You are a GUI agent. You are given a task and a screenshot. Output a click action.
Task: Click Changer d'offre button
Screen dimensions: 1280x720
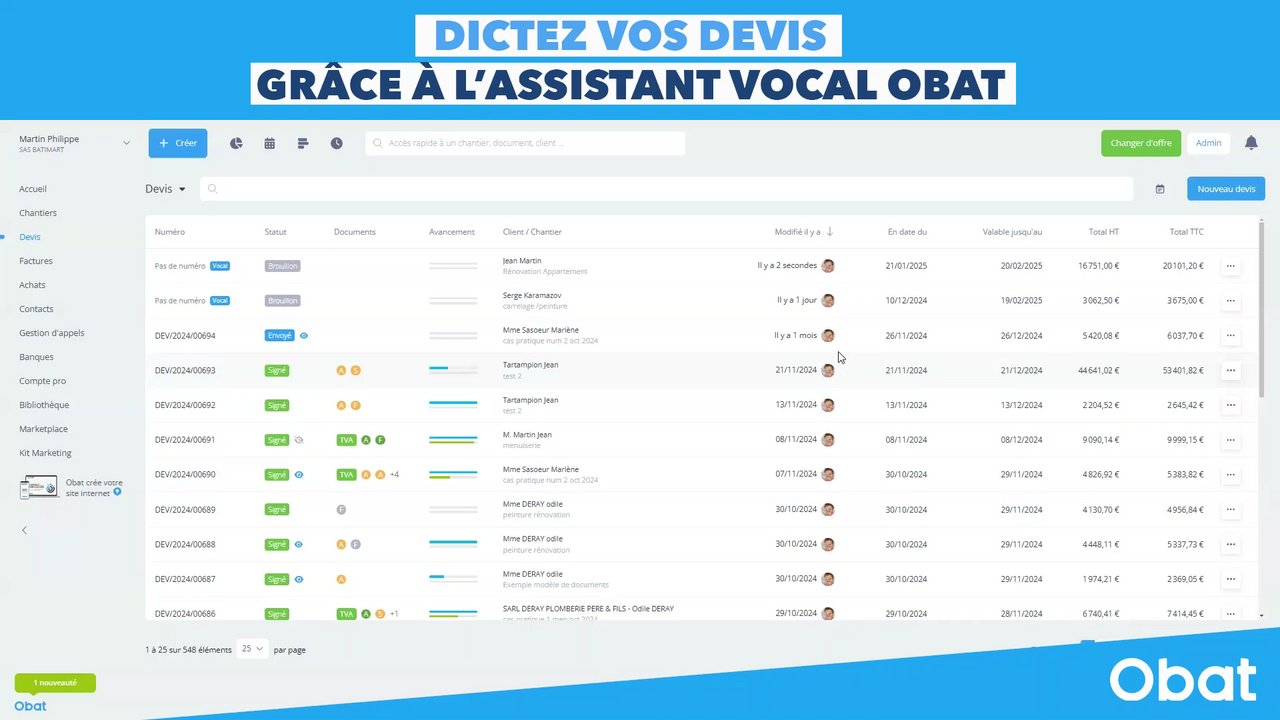click(x=1141, y=143)
